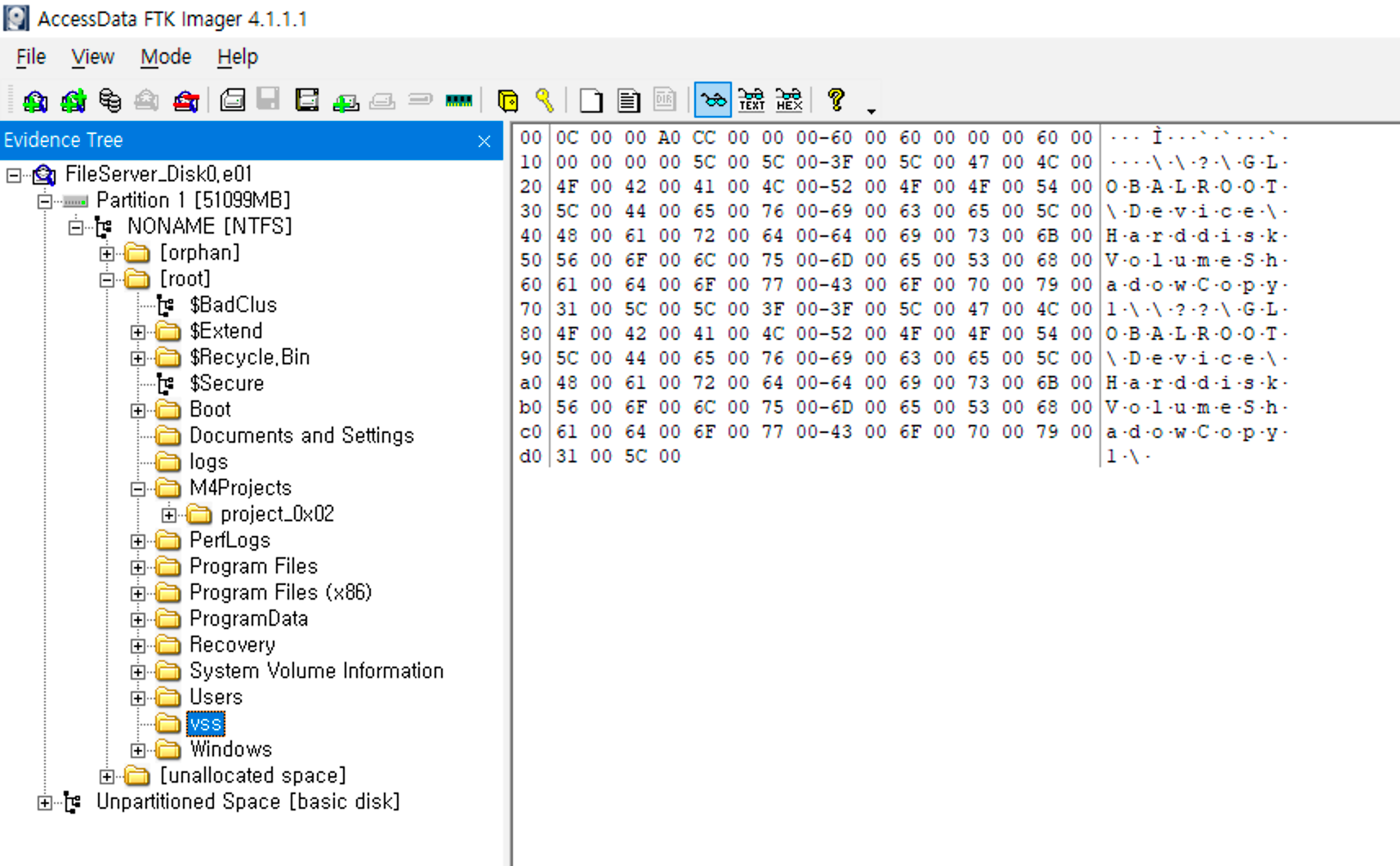Select the Recovery folder

232,645
